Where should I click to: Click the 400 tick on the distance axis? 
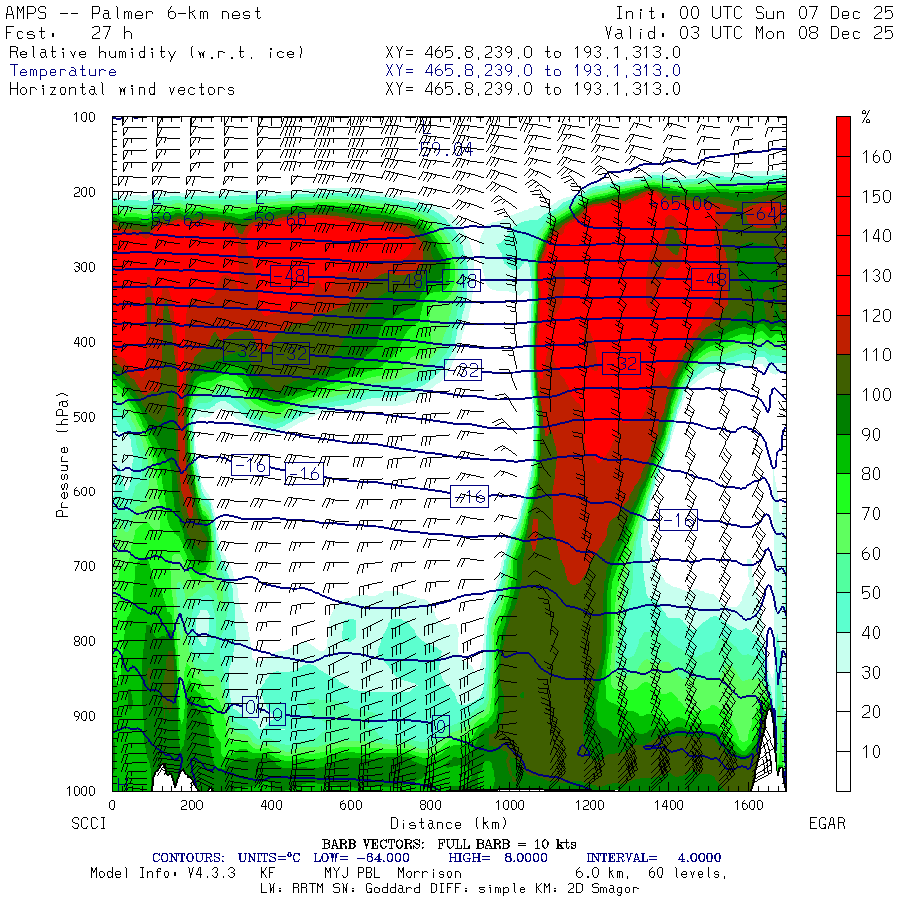(271, 805)
